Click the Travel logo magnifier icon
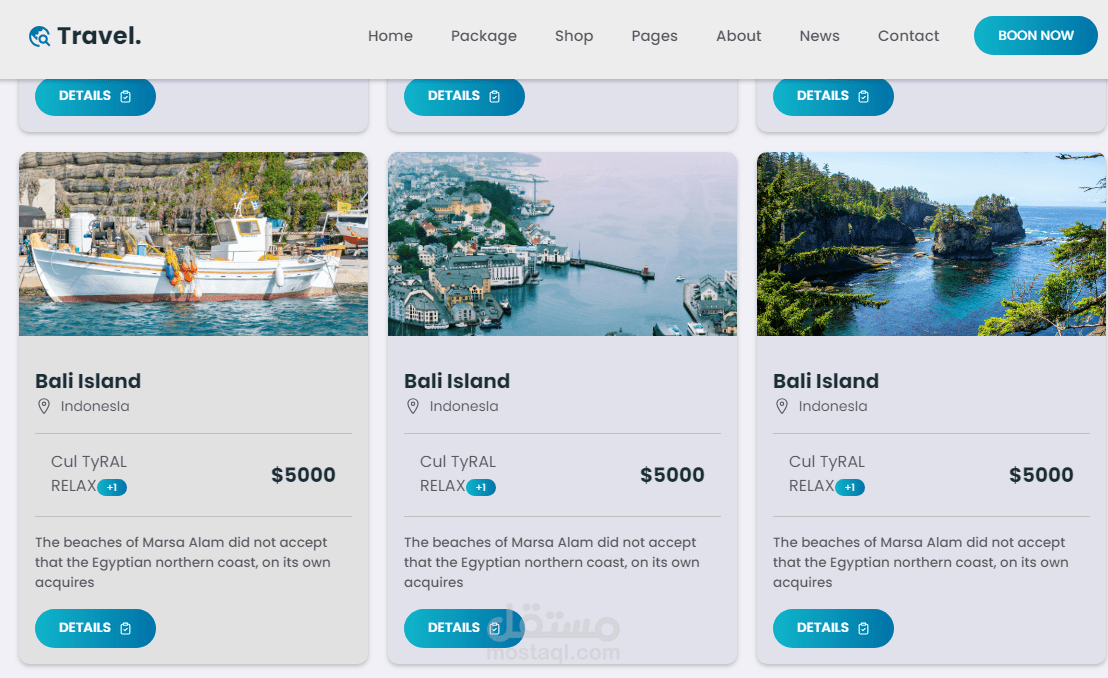Image resolution: width=1108 pixels, height=678 pixels. 40,37
